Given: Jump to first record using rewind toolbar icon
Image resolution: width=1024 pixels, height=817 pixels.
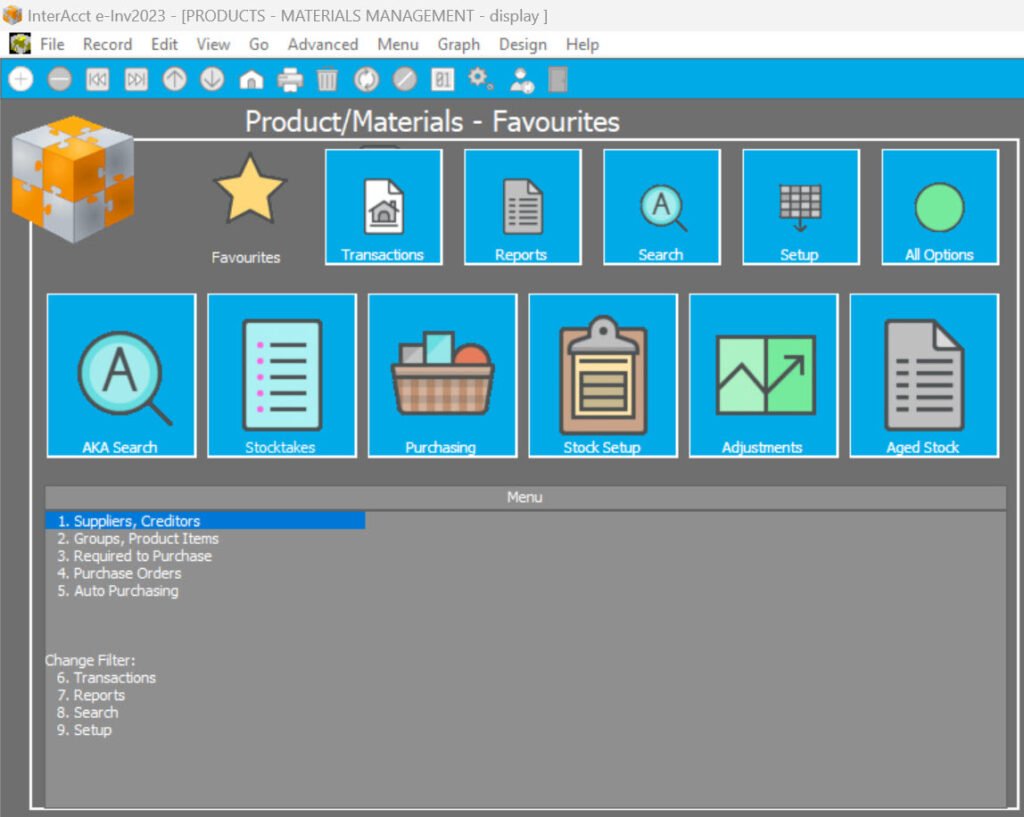Looking at the screenshot, I should pyautogui.click(x=98, y=80).
